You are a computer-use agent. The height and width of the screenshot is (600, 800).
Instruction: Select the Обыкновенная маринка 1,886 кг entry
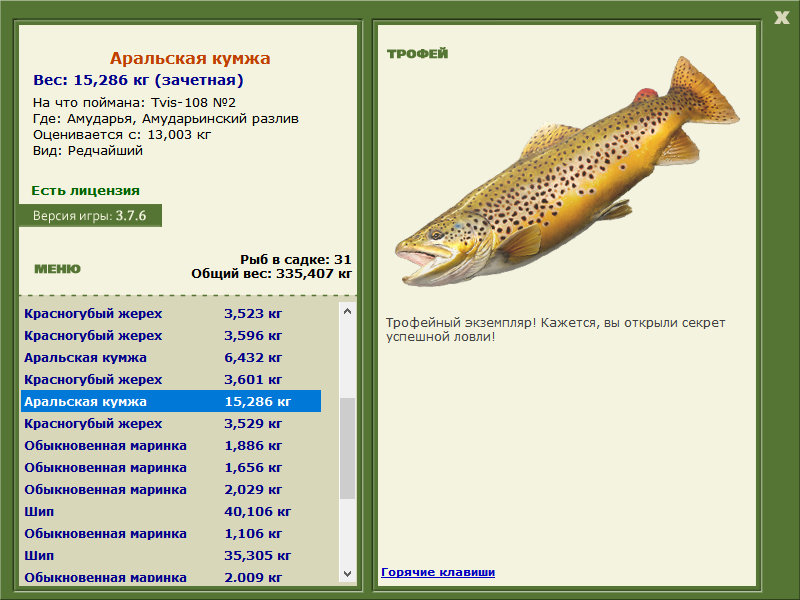coord(171,445)
